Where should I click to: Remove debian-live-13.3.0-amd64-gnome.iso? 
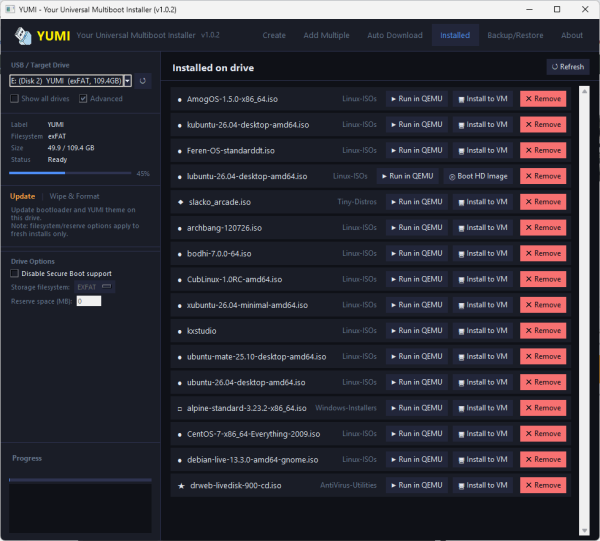543,460
